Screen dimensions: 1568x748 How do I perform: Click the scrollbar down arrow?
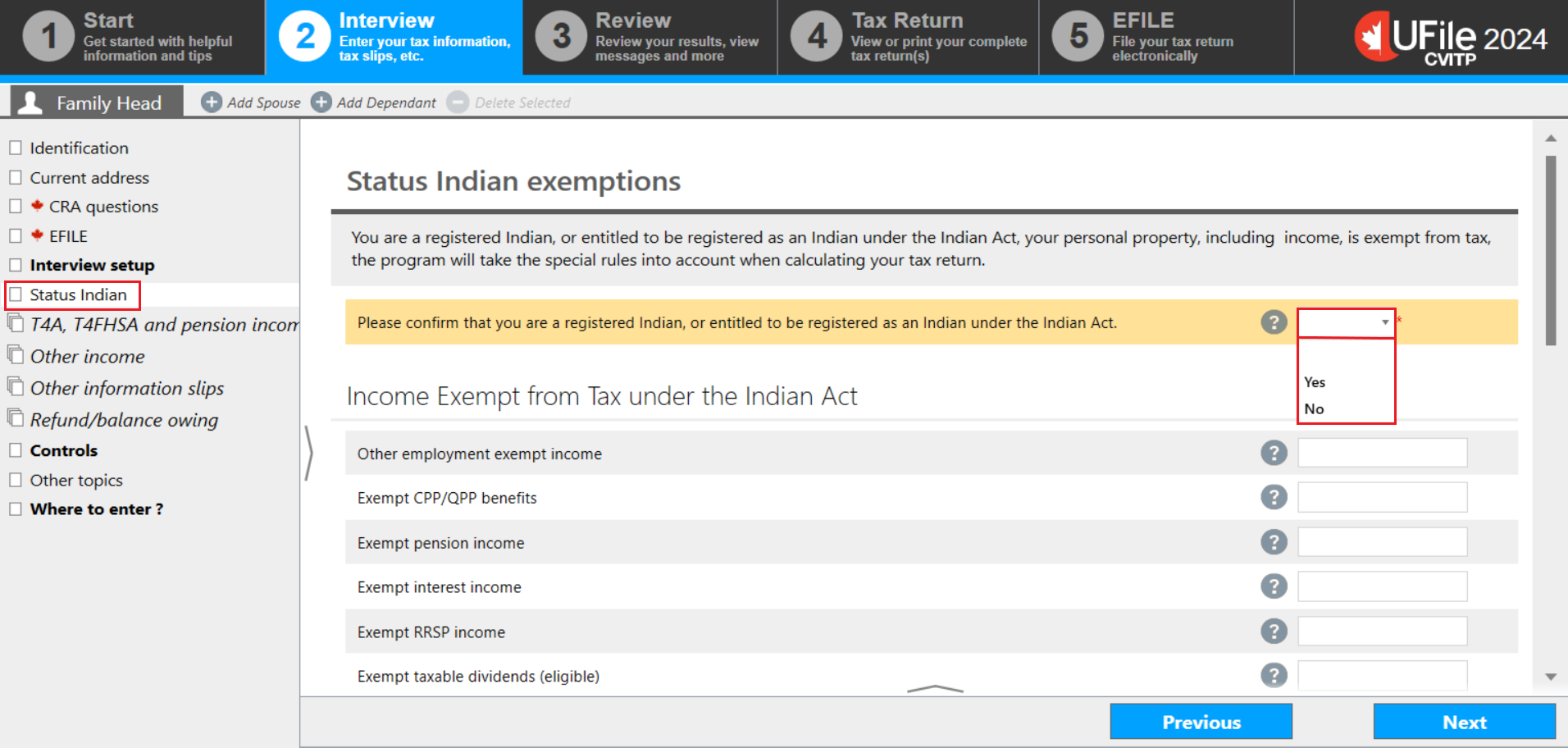click(1550, 677)
